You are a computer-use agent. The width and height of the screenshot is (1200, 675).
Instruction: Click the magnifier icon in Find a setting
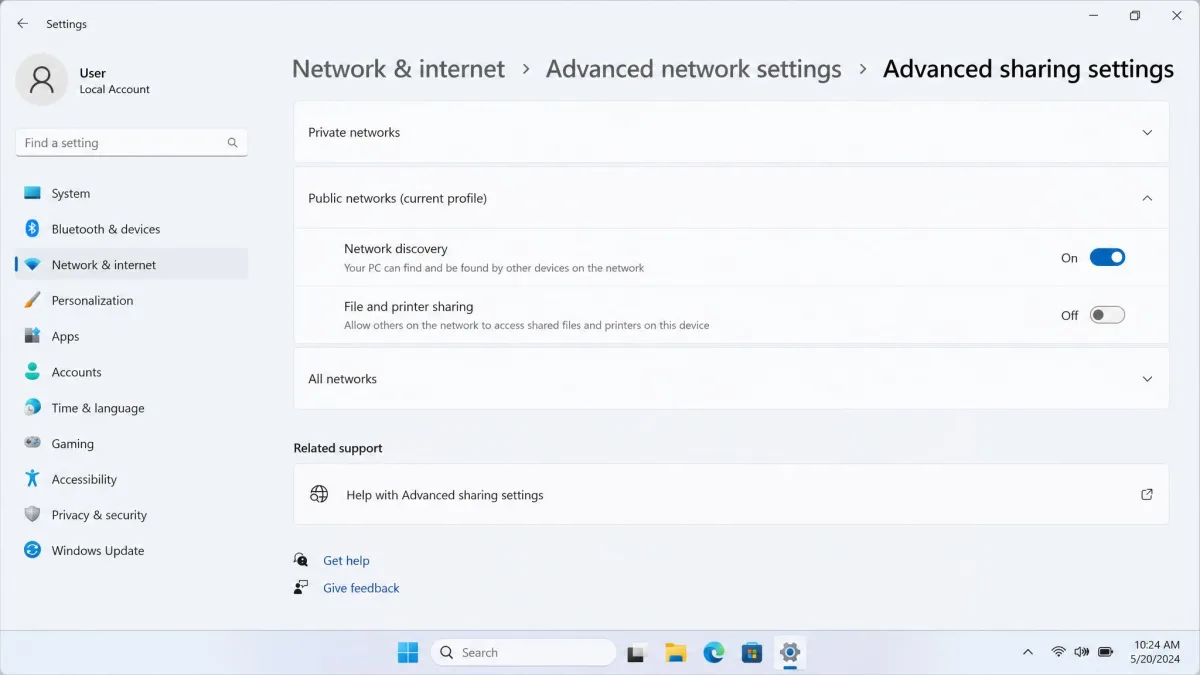[232, 143]
